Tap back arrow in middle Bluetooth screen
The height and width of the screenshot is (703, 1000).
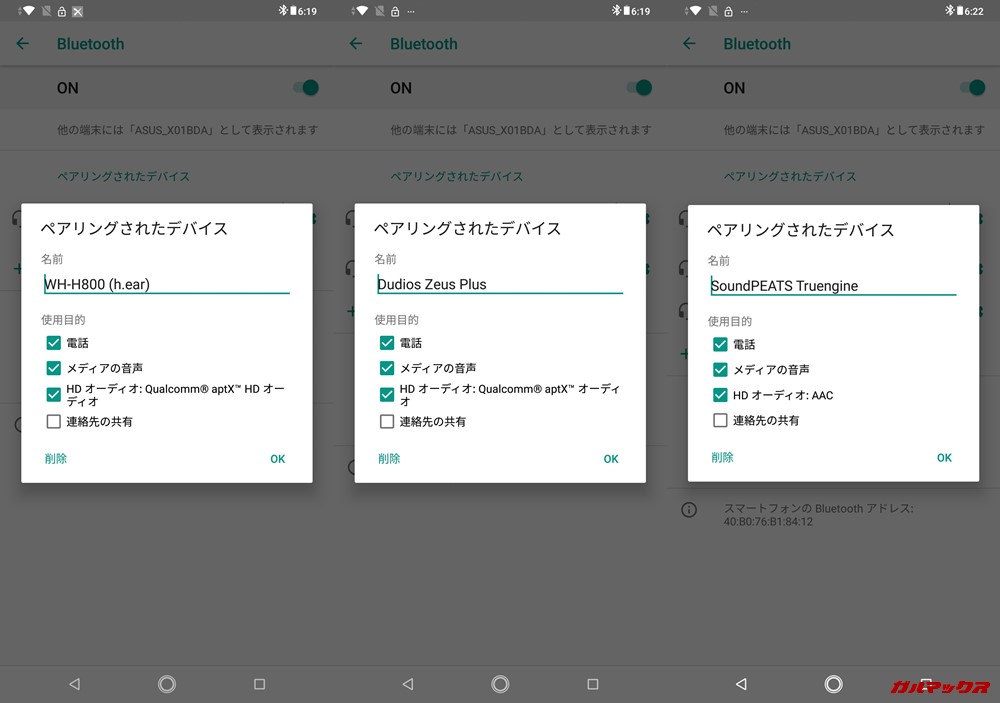click(355, 44)
